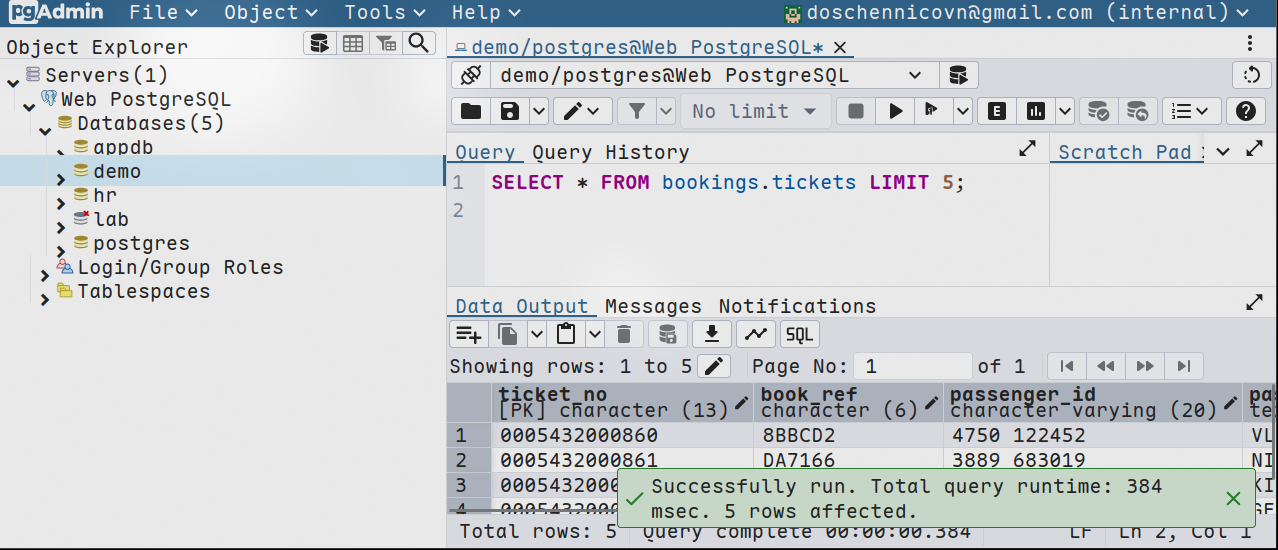This screenshot has width=1278, height=550.
Task: Click the Explain query E button
Action: point(996,111)
